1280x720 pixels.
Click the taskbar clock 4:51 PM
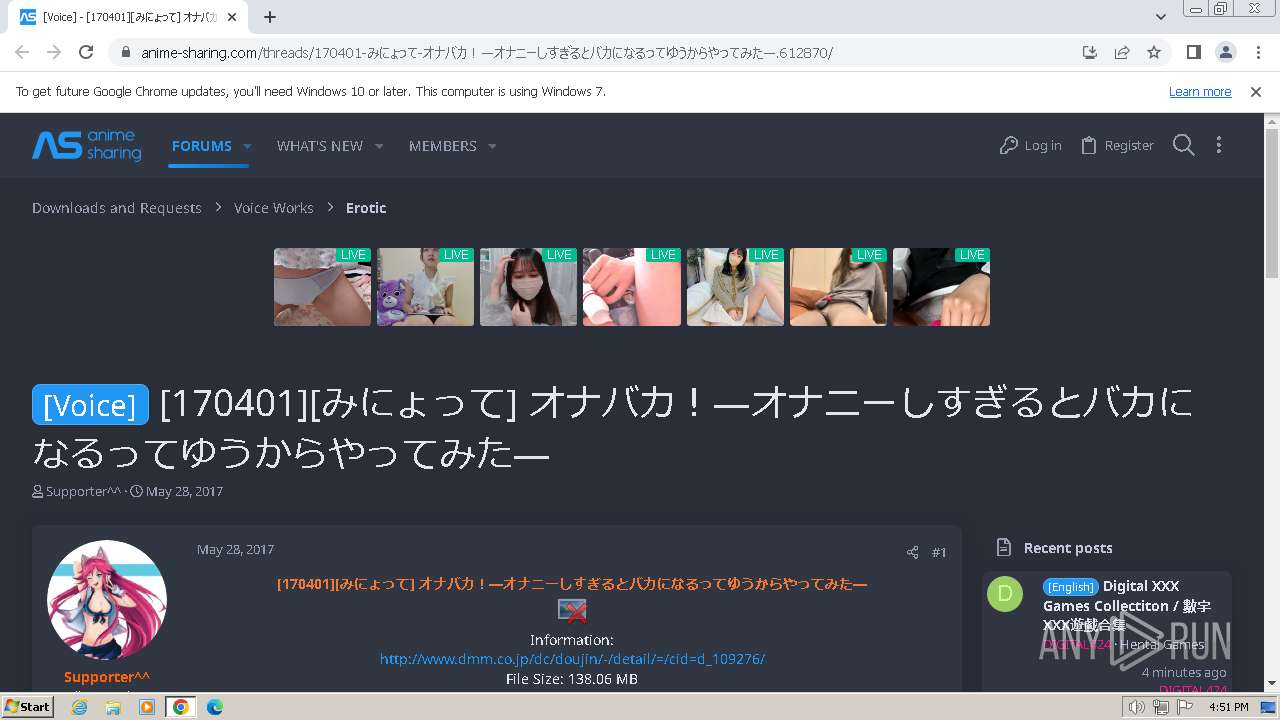click(x=1229, y=707)
